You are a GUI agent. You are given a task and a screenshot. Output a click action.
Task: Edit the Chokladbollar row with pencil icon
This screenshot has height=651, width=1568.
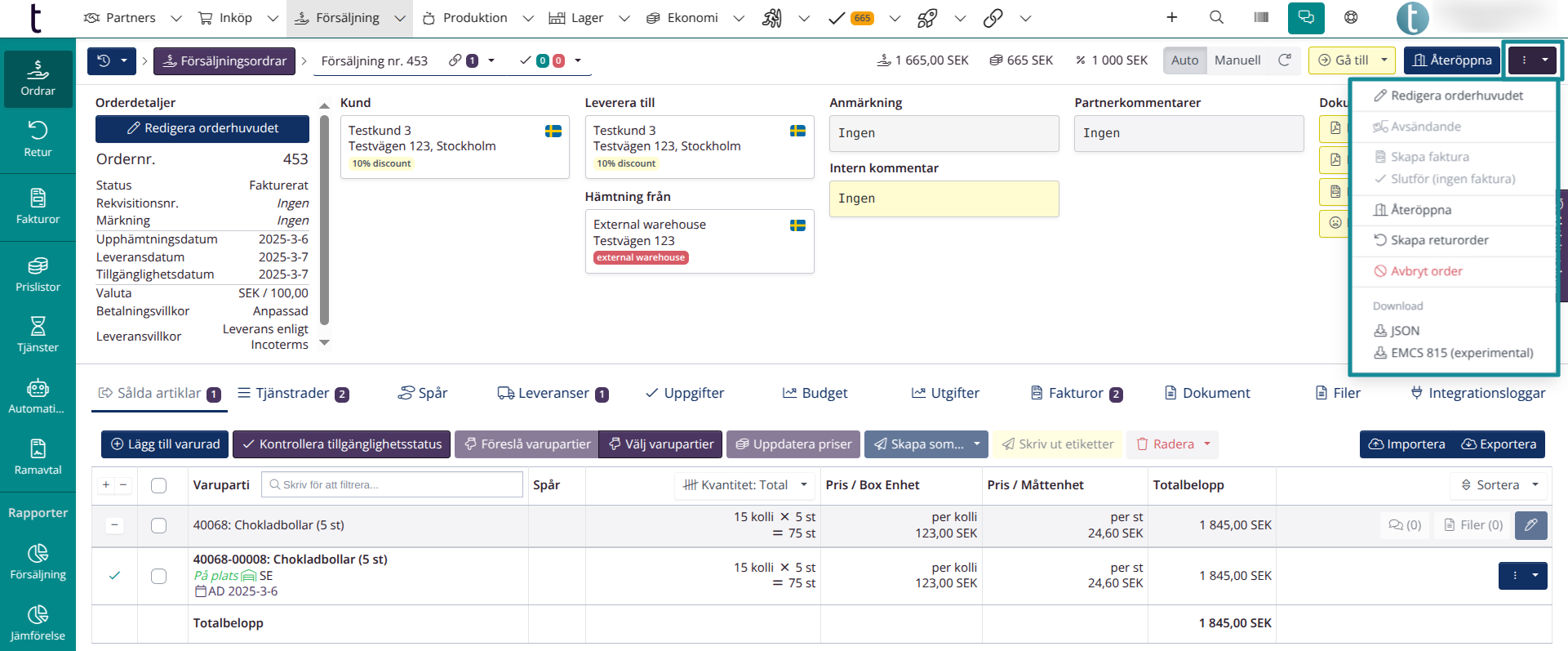1530,525
